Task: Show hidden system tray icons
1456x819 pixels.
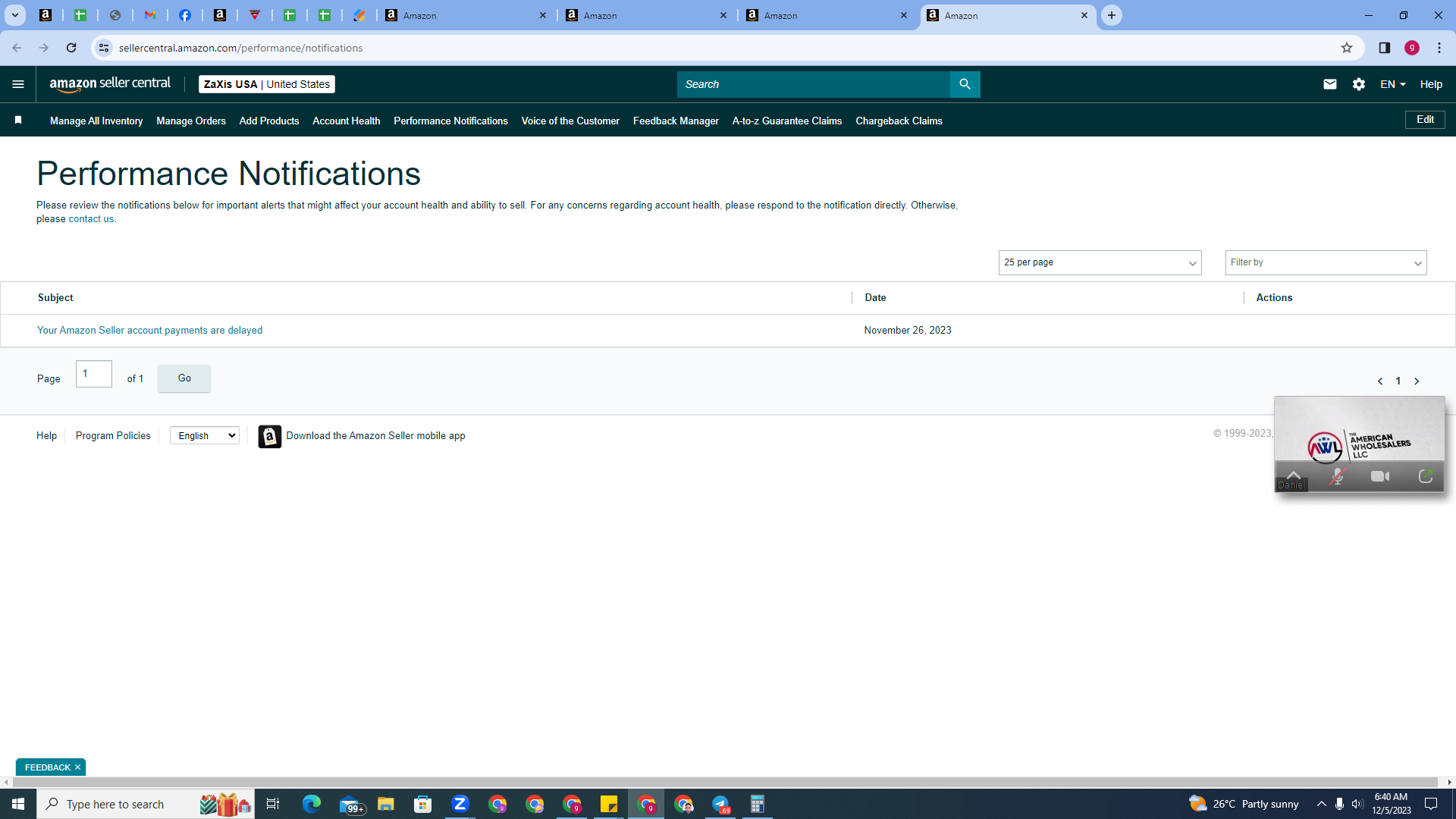Action: coord(1322,804)
